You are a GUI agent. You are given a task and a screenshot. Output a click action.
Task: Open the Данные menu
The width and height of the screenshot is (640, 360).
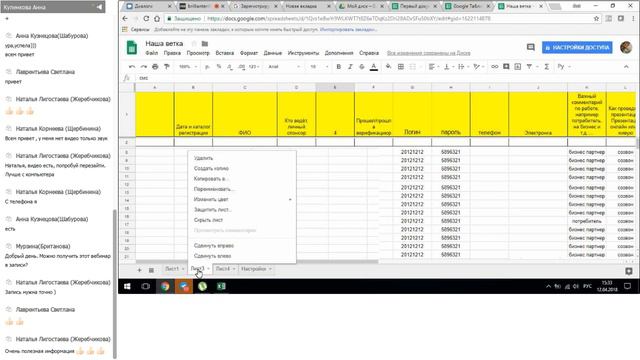(273, 53)
